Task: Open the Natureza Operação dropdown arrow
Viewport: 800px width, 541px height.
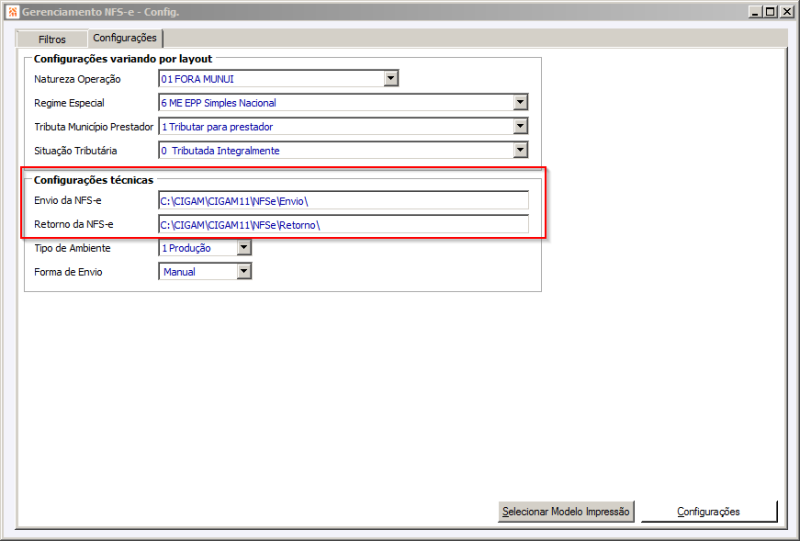Action: click(x=391, y=79)
